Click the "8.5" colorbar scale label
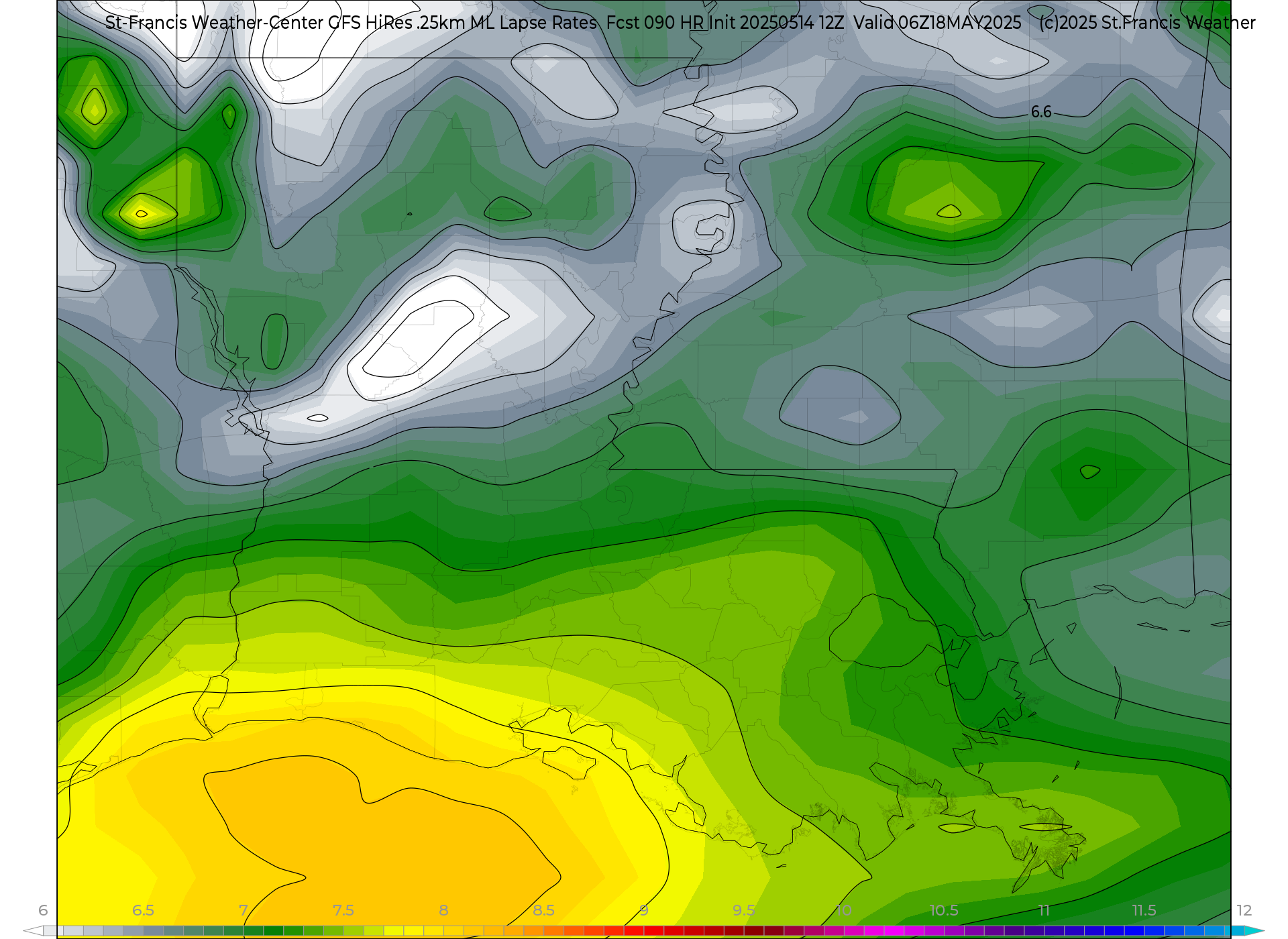 click(543, 910)
